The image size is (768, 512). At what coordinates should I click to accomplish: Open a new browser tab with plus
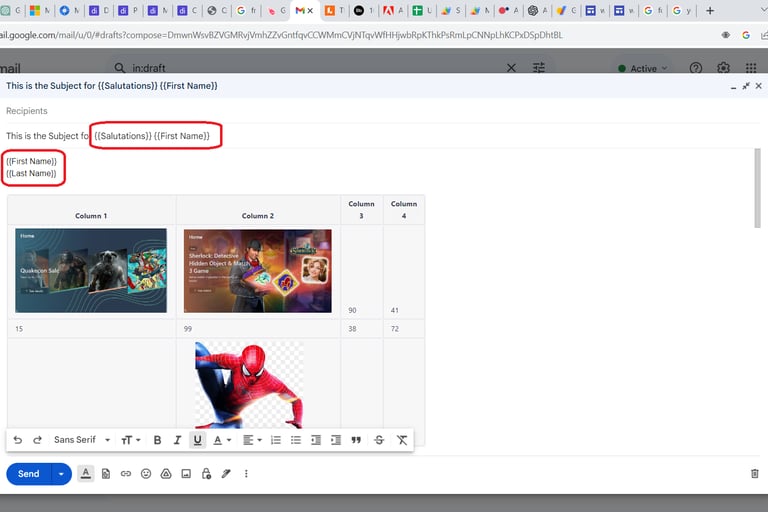click(710, 10)
